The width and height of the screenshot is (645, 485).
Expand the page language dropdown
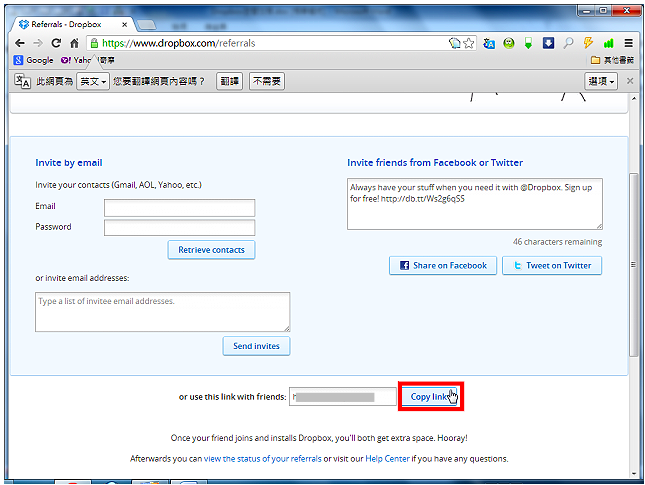93,81
